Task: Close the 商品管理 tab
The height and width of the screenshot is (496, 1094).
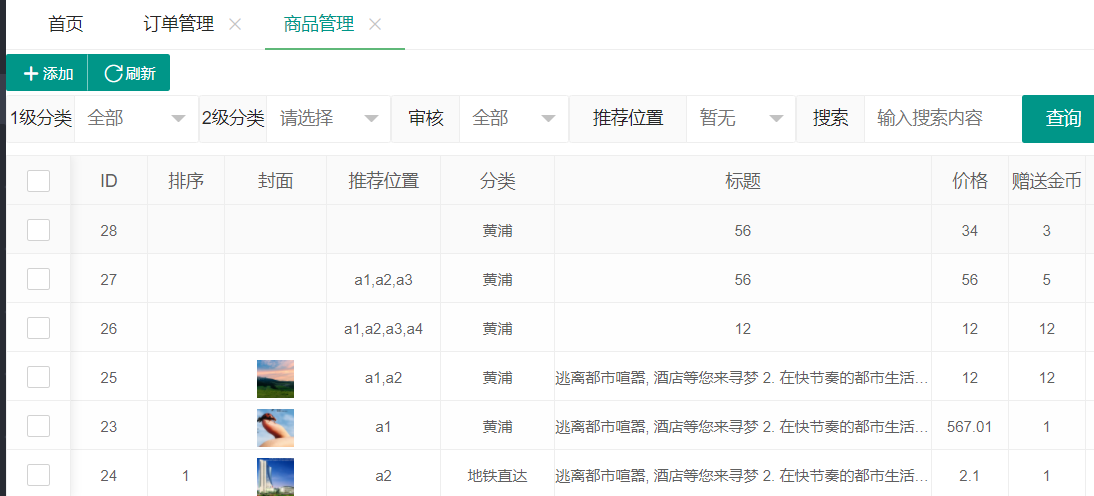Action: (375, 25)
